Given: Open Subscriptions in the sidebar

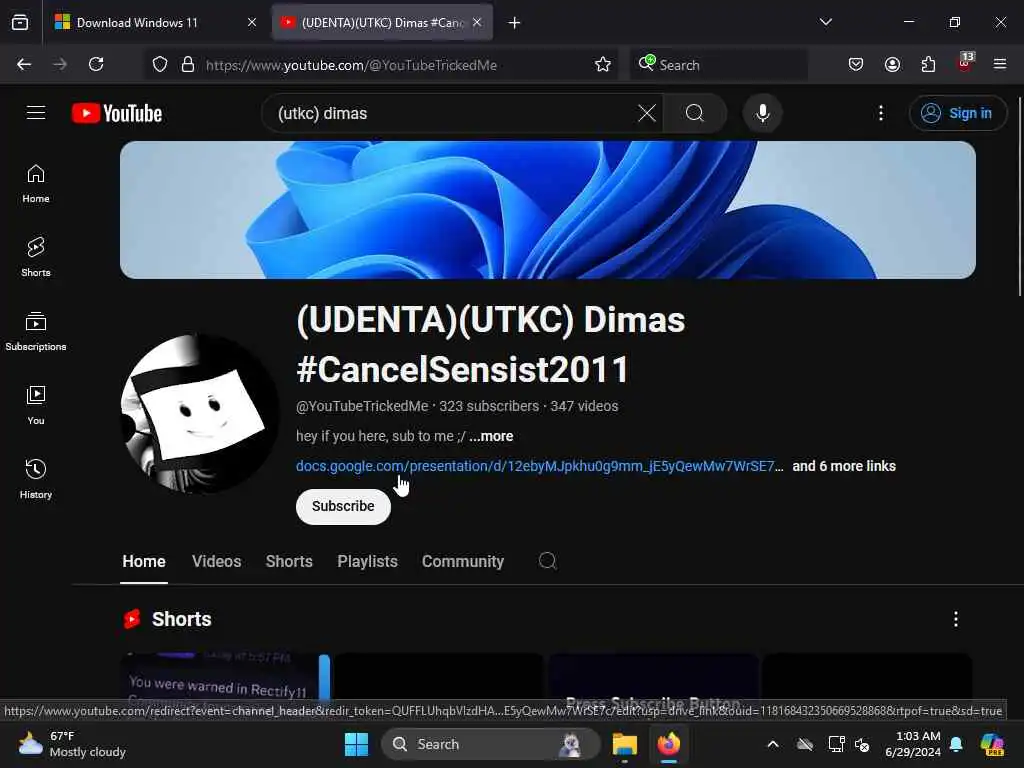Looking at the screenshot, I should point(36,332).
